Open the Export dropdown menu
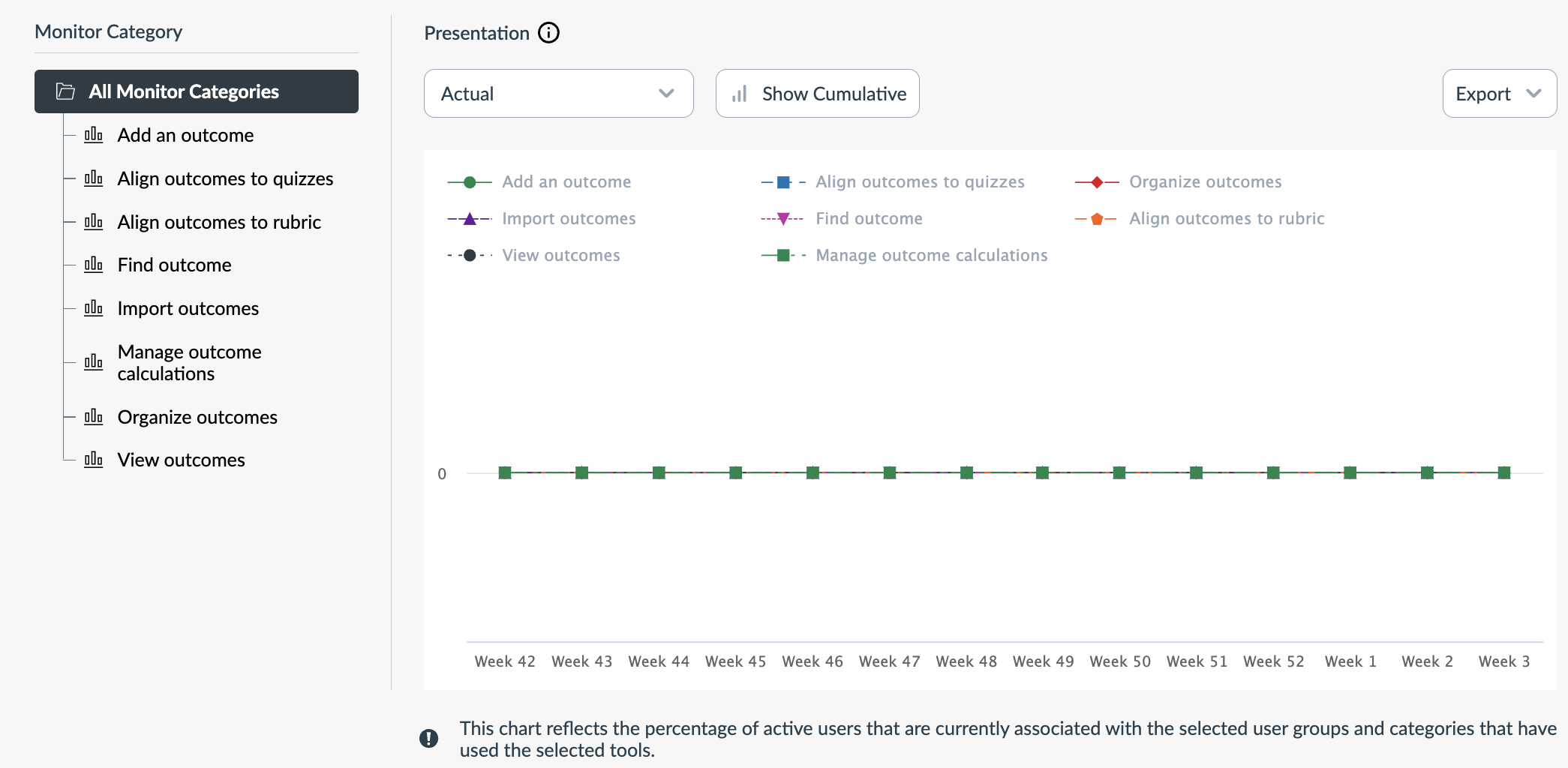Screen dimensions: 1568x768 tap(1498, 94)
